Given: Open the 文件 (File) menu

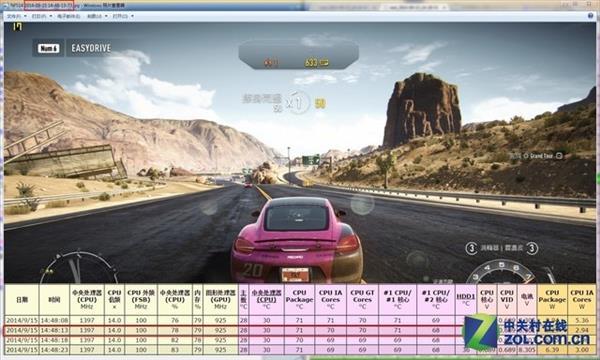Looking at the screenshot, I should [14, 16].
